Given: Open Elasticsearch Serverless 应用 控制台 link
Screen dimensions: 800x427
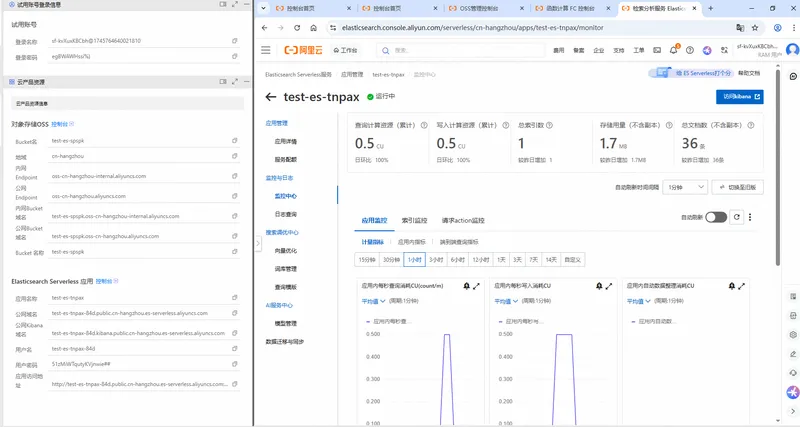Looking at the screenshot, I should (x=107, y=281).
